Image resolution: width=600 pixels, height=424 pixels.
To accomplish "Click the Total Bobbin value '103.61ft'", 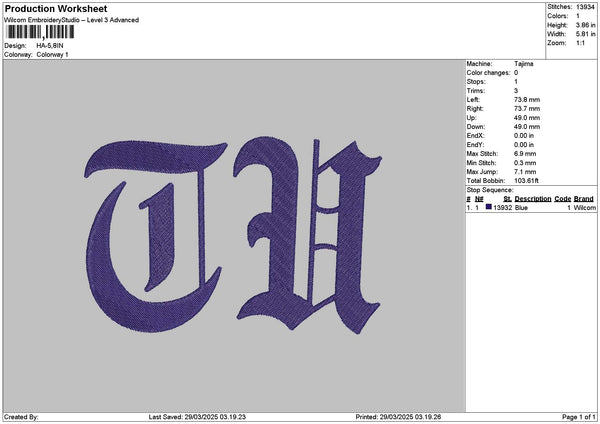I will pyautogui.click(x=527, y=181).
